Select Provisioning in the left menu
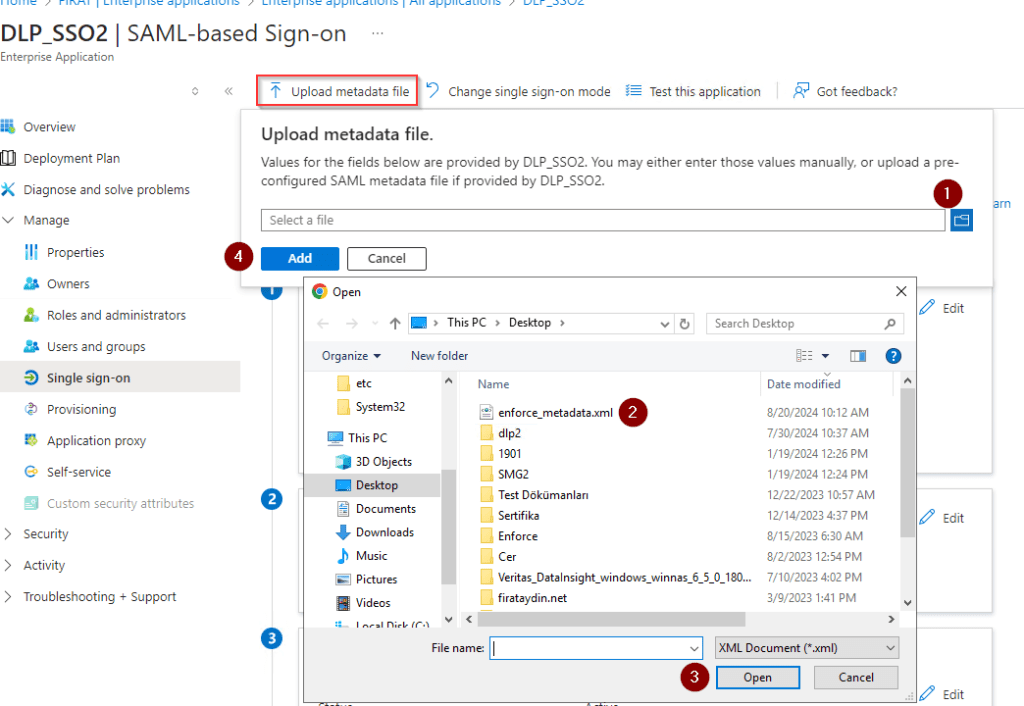Image resolution: width=1024 pixels, height=706 pixels. coord(81,409)
